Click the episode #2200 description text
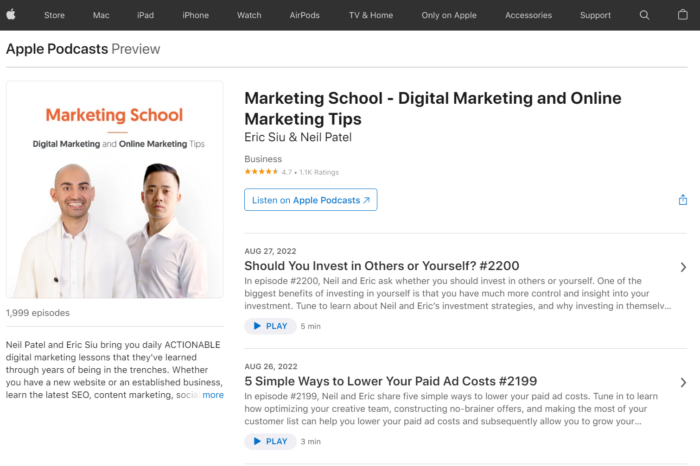 458,293
